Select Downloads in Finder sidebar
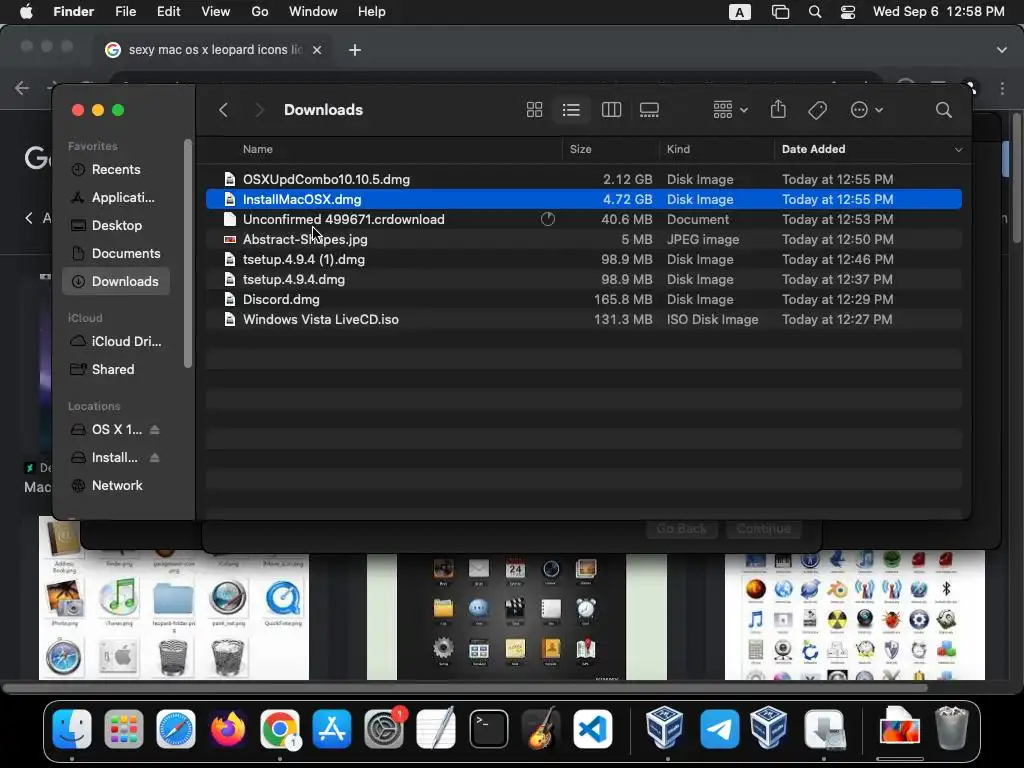Viewport: 1024px width, 768px height. pos(116,281)
